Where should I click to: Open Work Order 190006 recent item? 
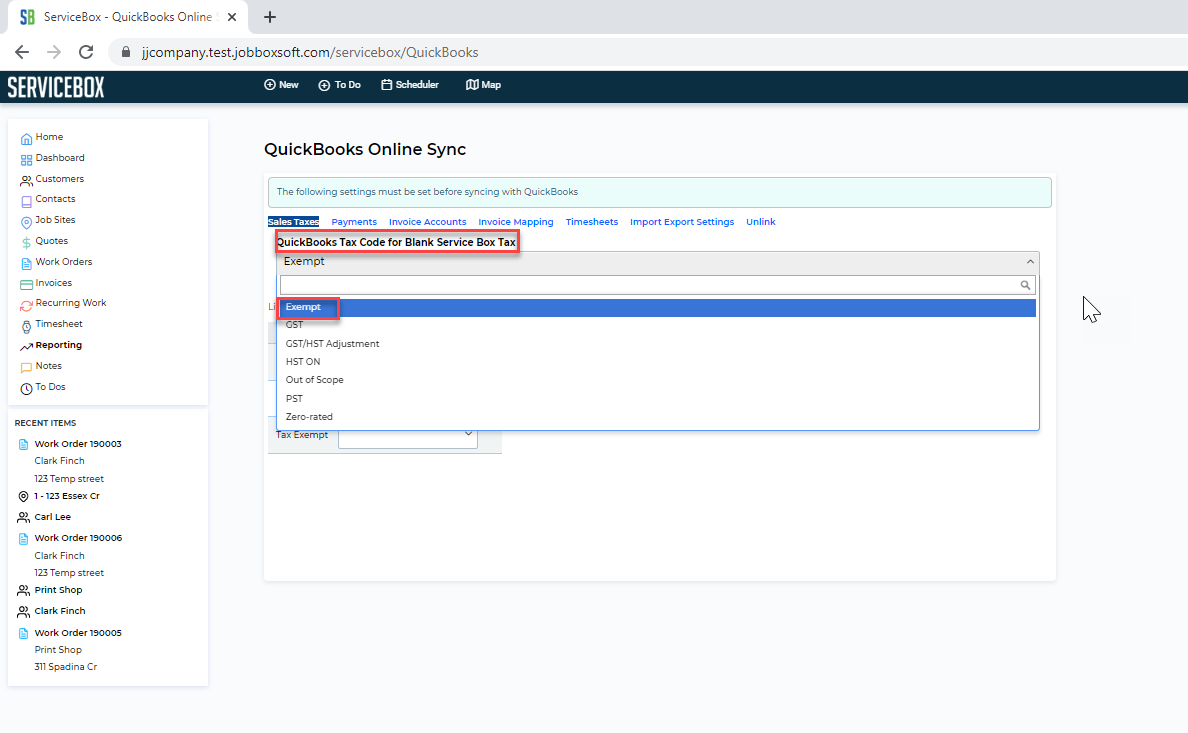[78, 538]
